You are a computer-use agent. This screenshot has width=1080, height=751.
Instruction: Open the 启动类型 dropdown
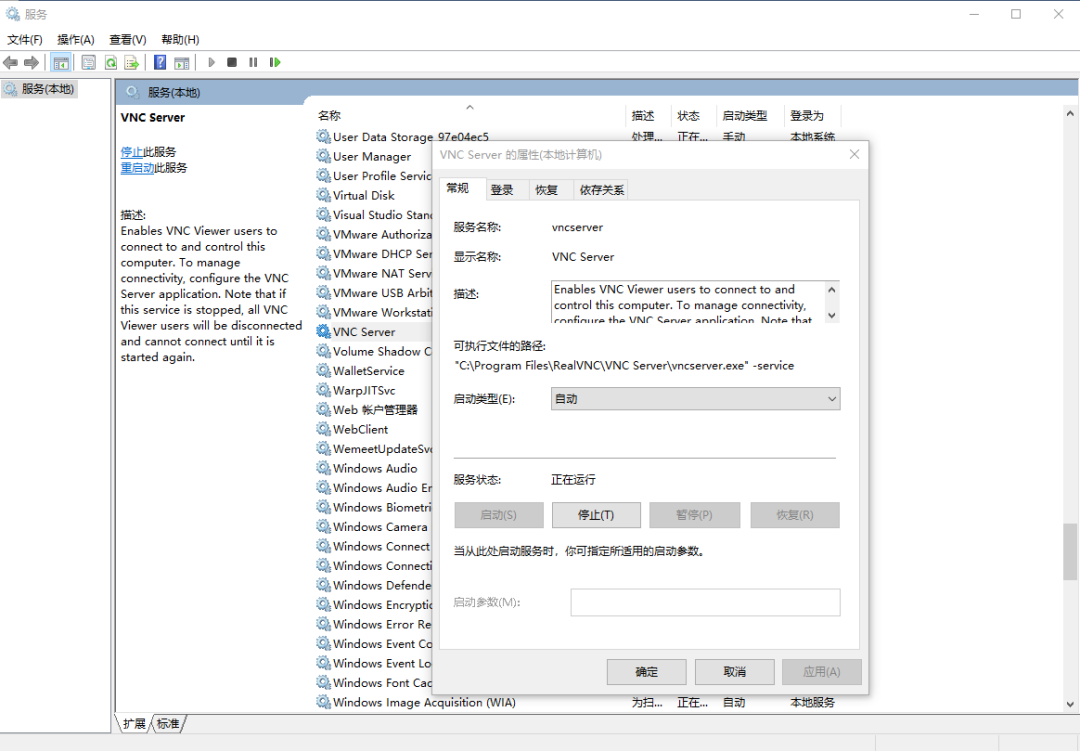696,399
